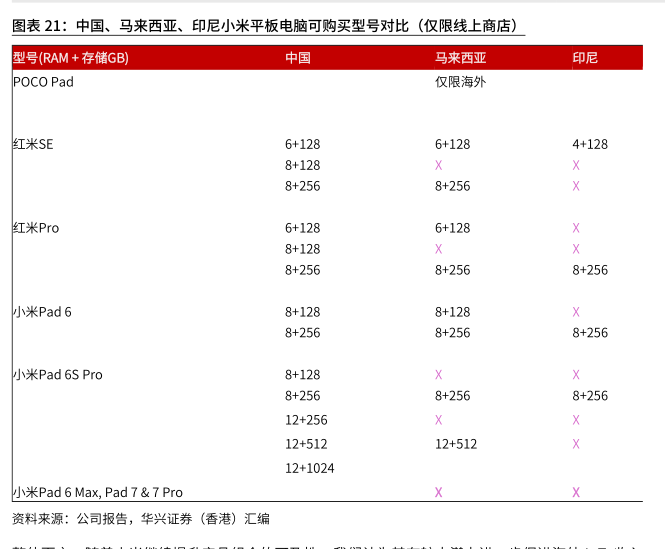Select the '红米Pro' model label
The image size is (665, 549).
point(36,228)
